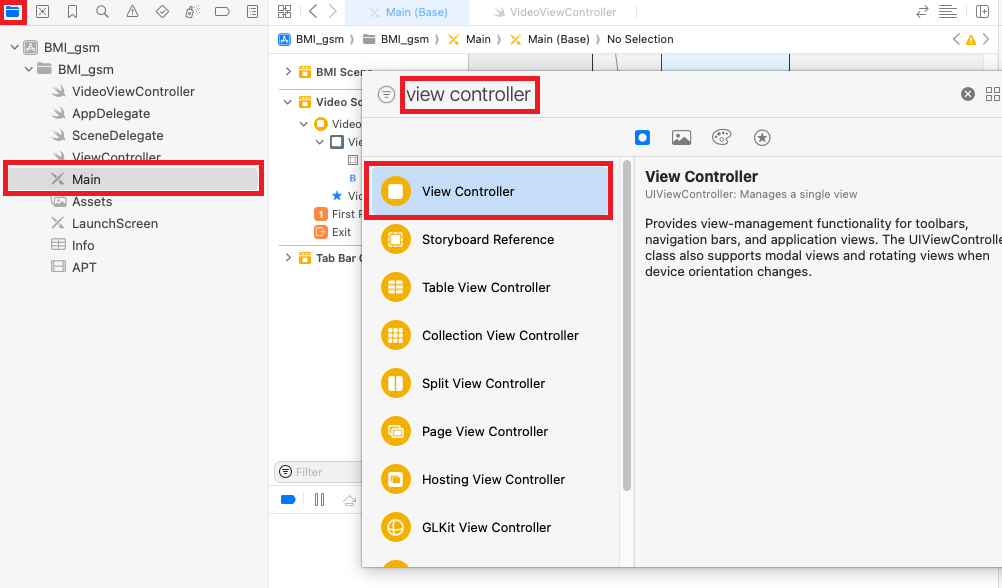The width and height of the screenshot is (1002, 588).
Task: Open the Bookmark navigator
Action: [x=72, y=12]
